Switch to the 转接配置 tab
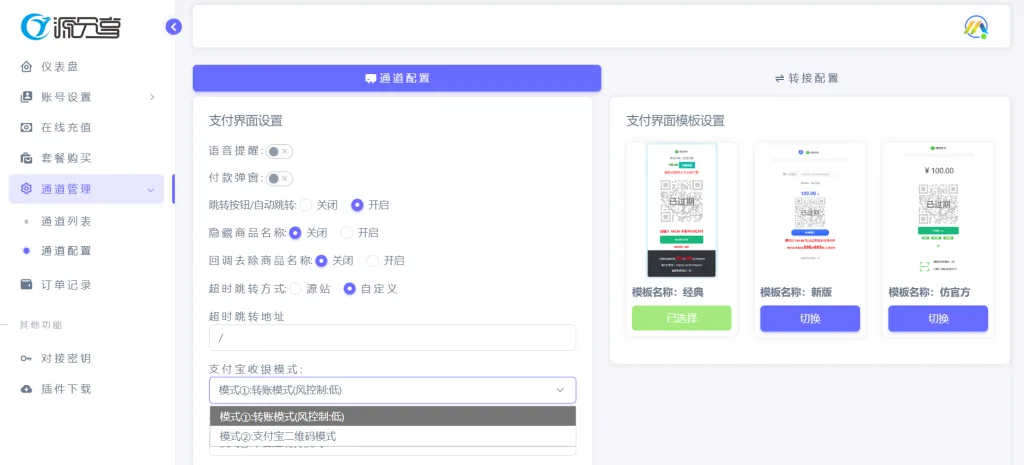The height and width of the screenshot is (465, 1024). point(806,78)
